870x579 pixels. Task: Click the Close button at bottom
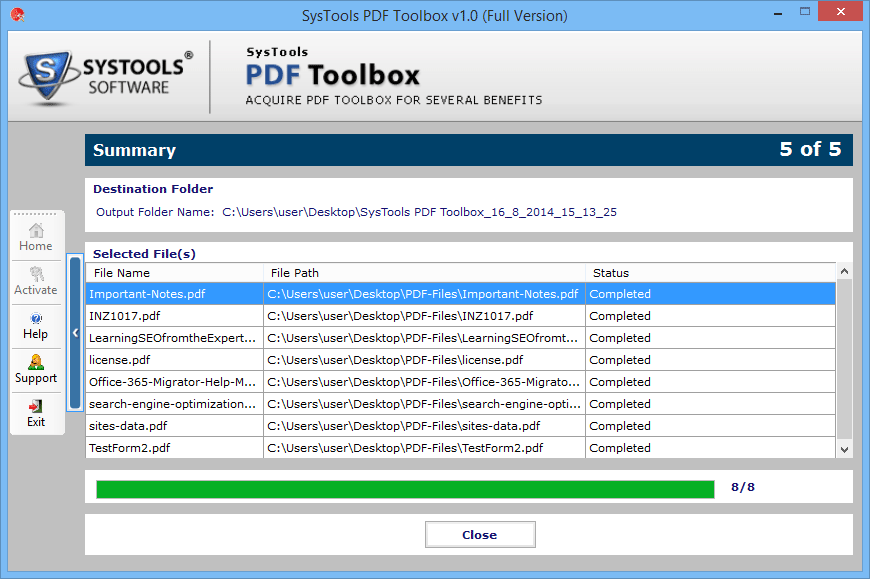(480, 535)
